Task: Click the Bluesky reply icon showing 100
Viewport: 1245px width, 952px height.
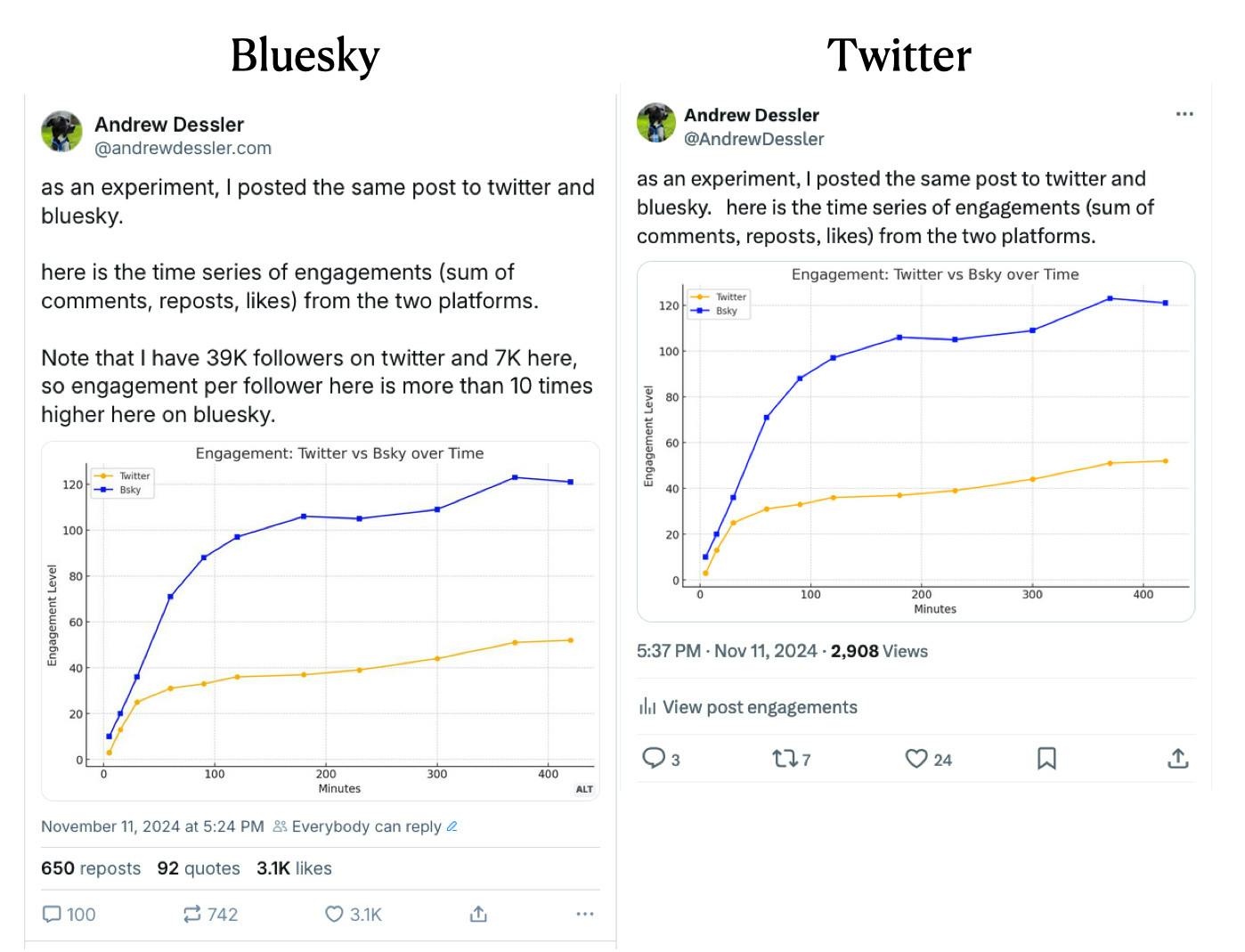Action: (53, 915)
